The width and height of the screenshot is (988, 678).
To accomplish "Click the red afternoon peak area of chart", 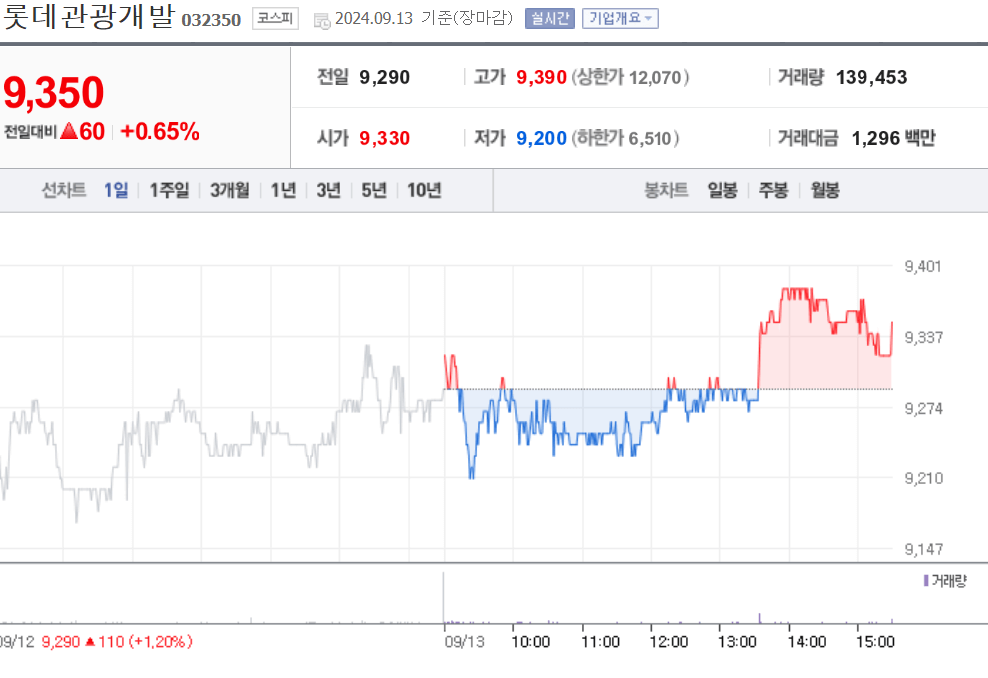I will (825, 340).
